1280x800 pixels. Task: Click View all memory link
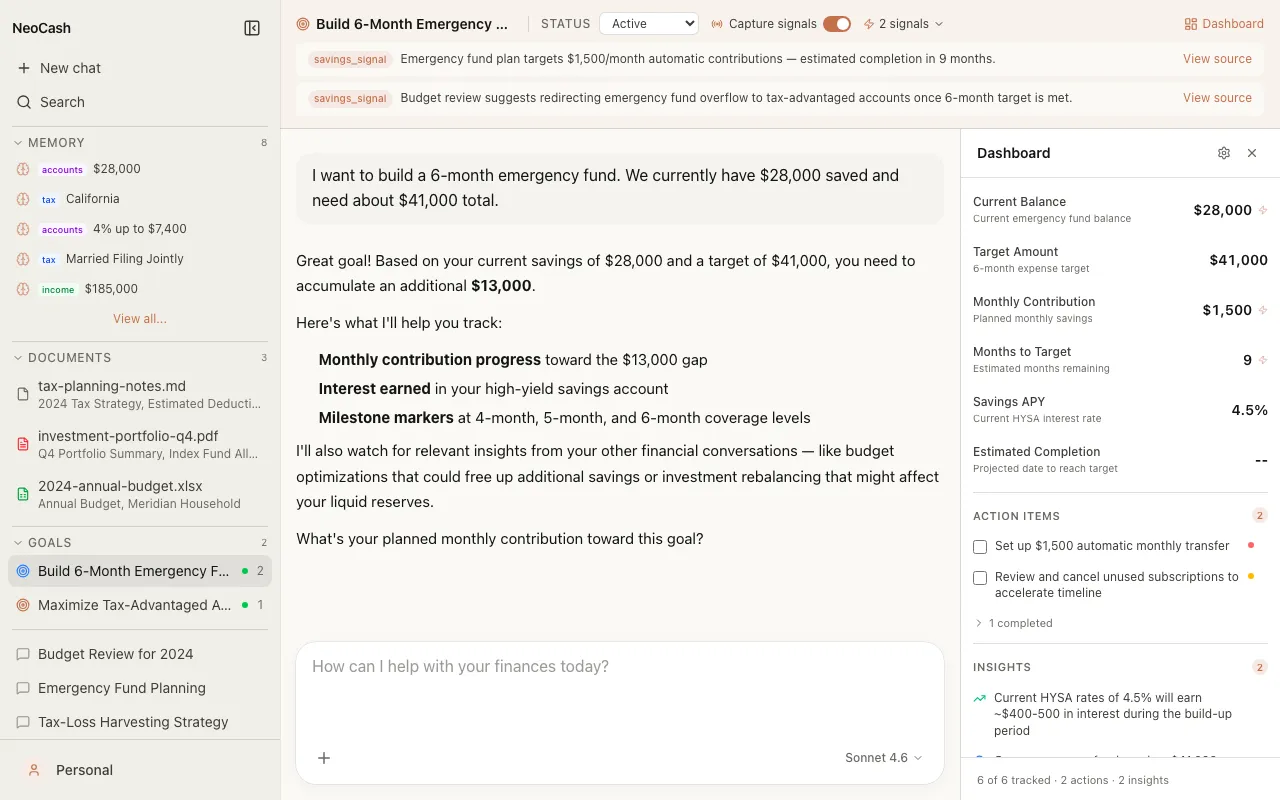(140, 319)
